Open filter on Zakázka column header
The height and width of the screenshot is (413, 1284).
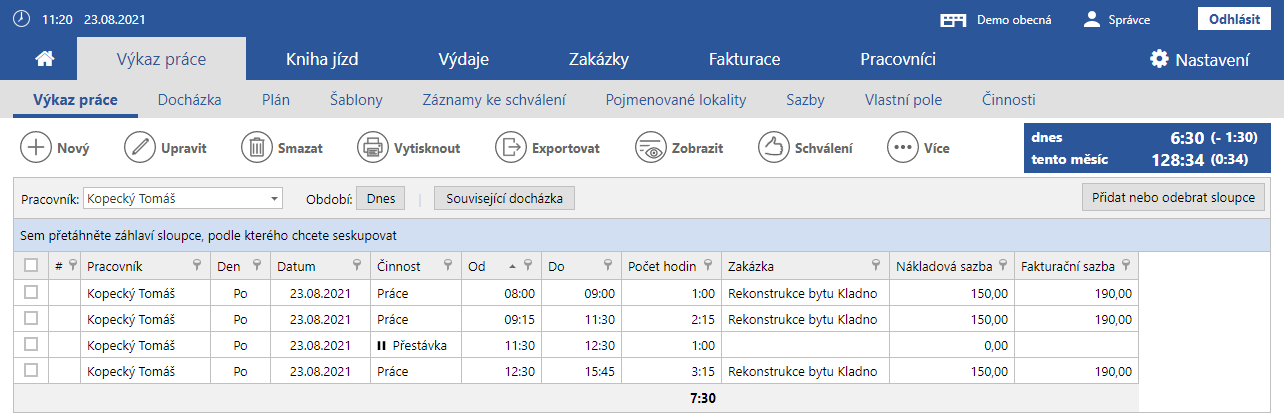(876, 265)
